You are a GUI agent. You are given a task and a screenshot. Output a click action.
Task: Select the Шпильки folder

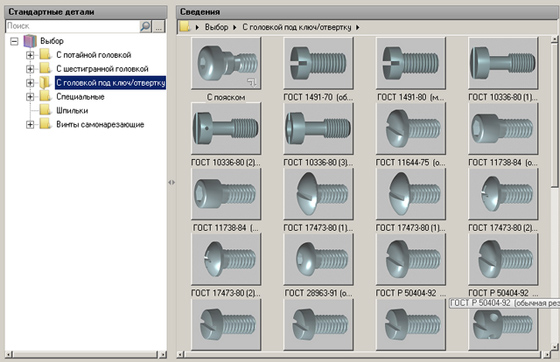point(72,111)
